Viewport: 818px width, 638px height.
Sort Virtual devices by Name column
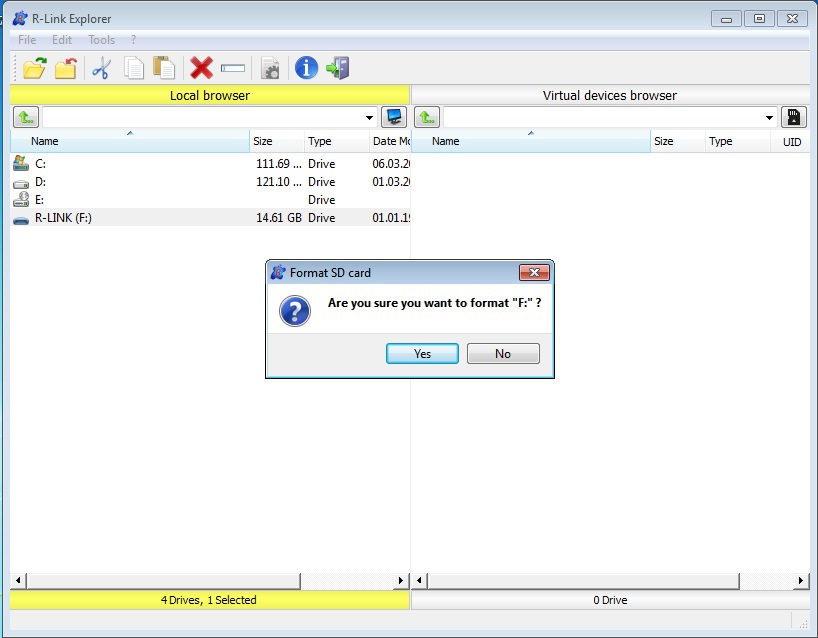pos(531,141)
